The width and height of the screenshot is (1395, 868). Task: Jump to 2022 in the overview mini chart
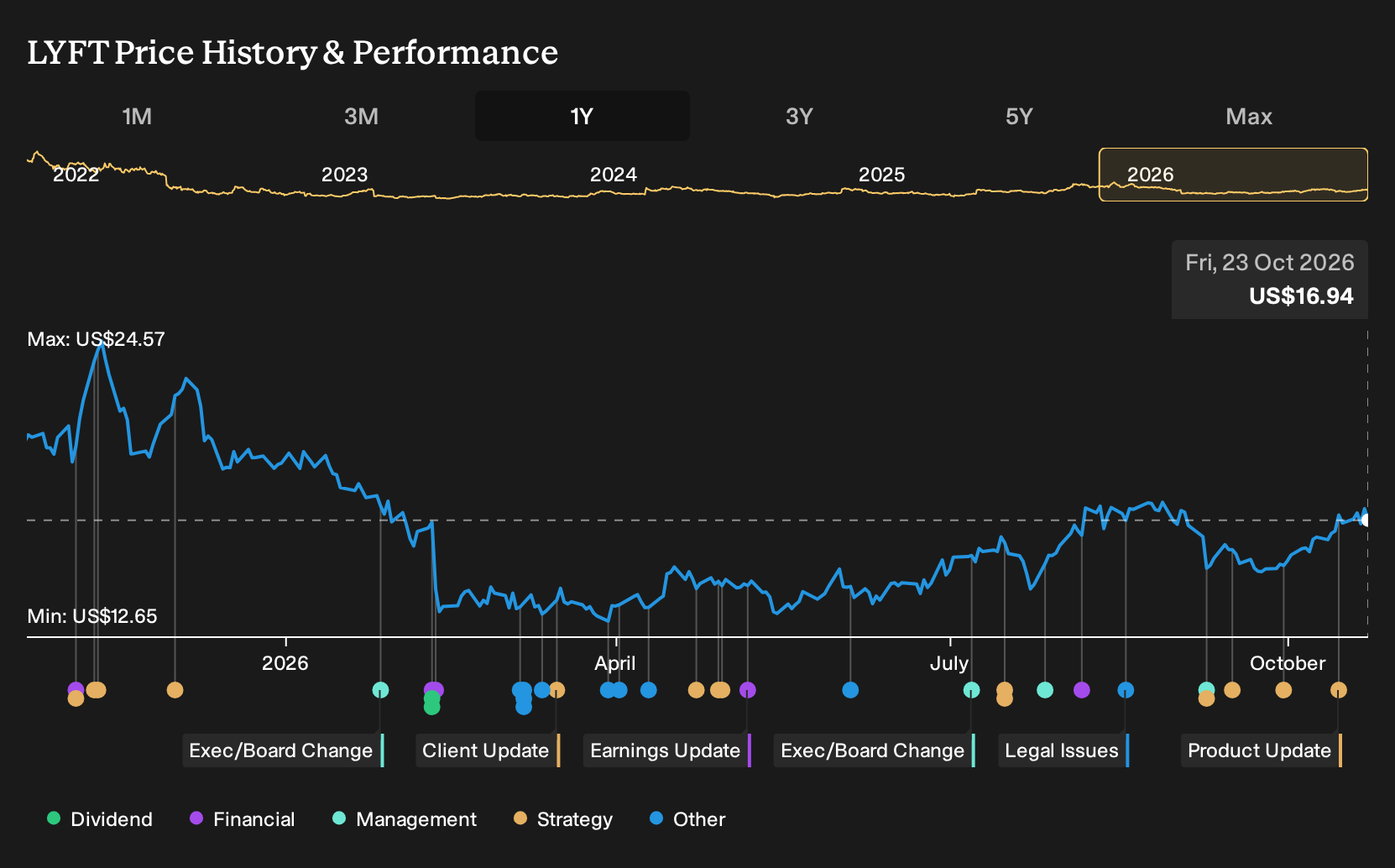[x=76, y=175]
